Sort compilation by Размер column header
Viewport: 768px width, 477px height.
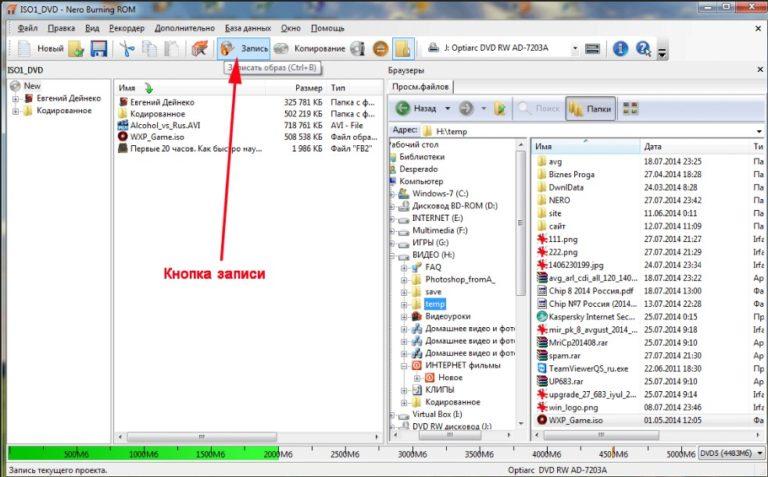(308, 88)
